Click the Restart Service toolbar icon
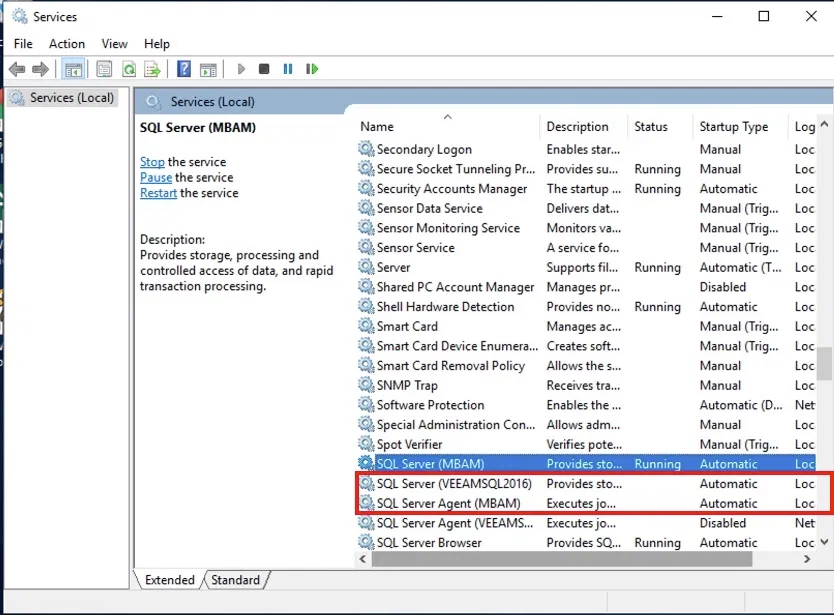The image size is (834, 615). click(312, 69)
